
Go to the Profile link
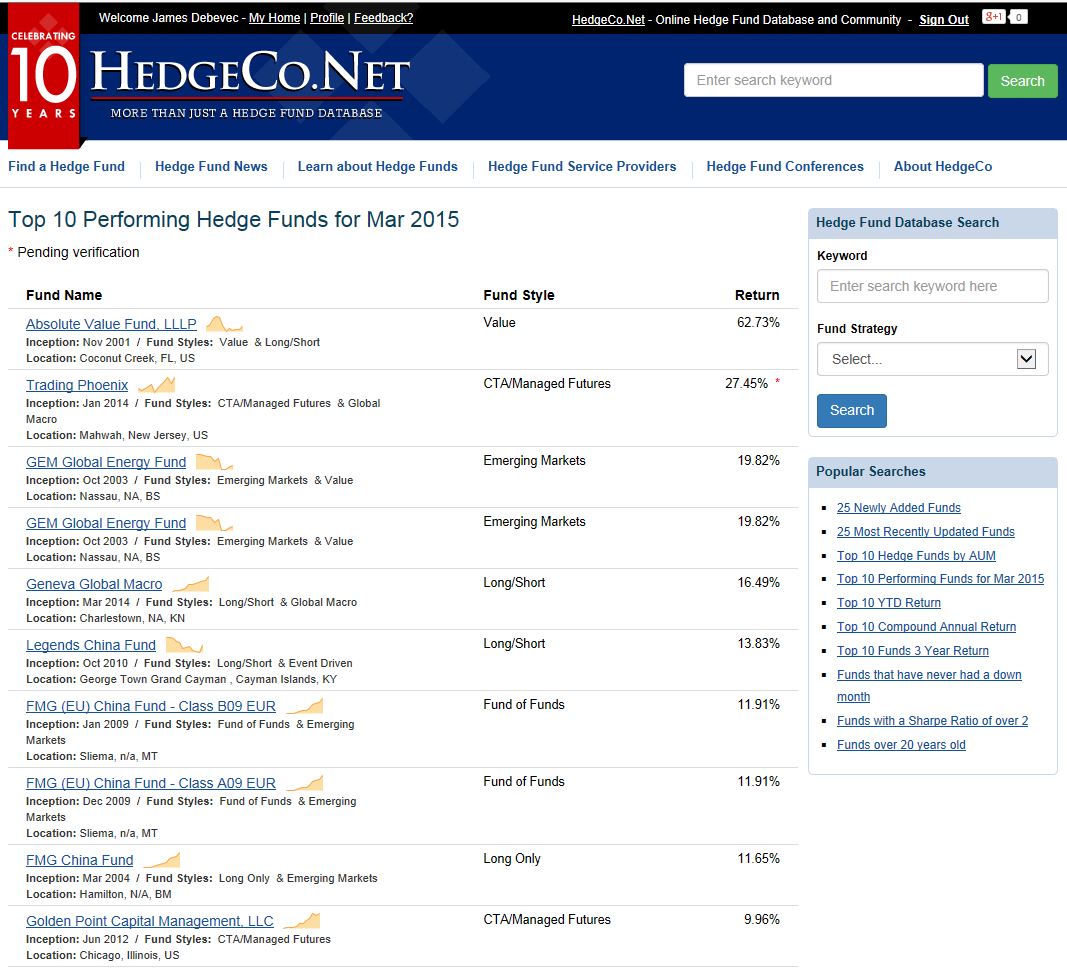[327, 18]
